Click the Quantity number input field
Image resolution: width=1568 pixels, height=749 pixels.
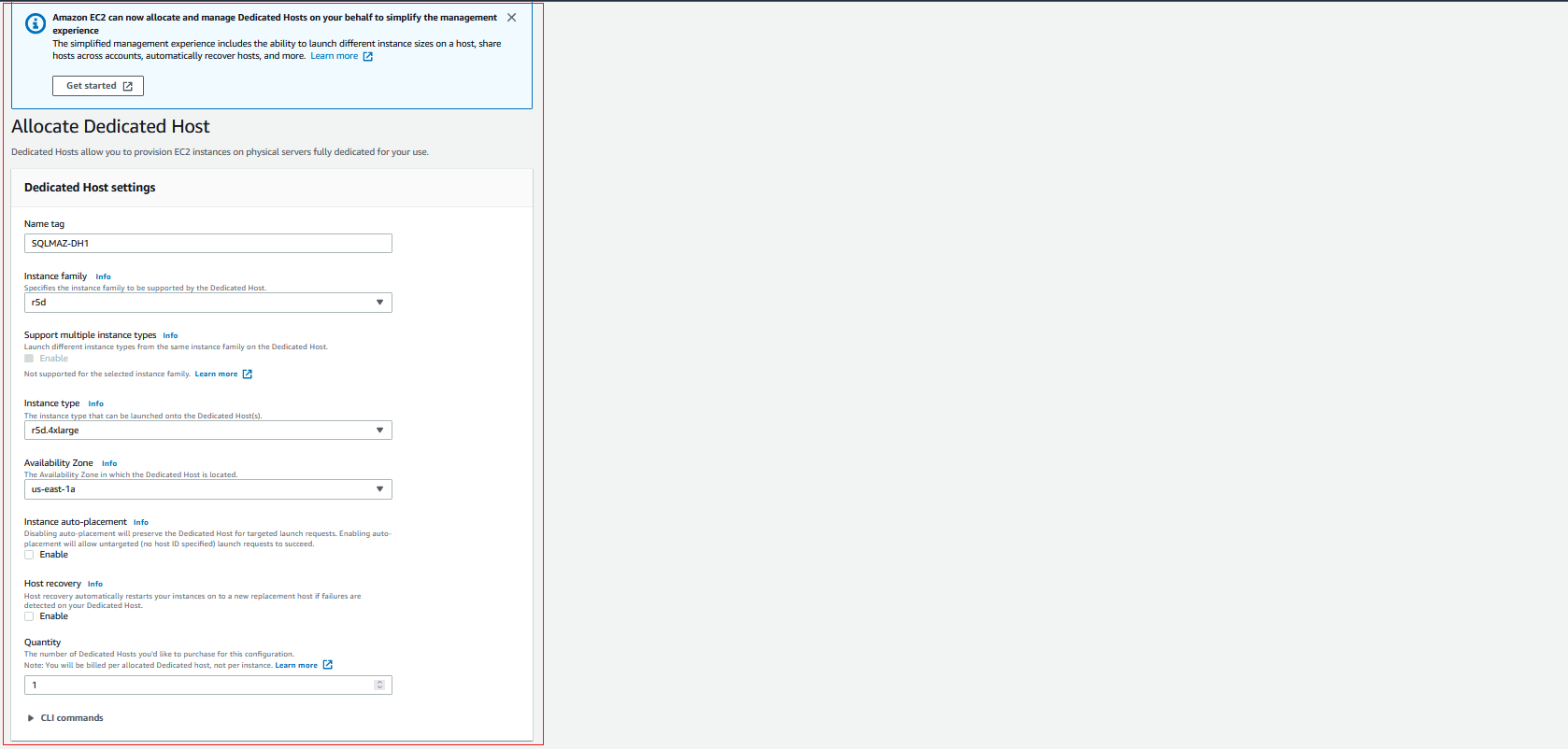click(x=208, y=685)
